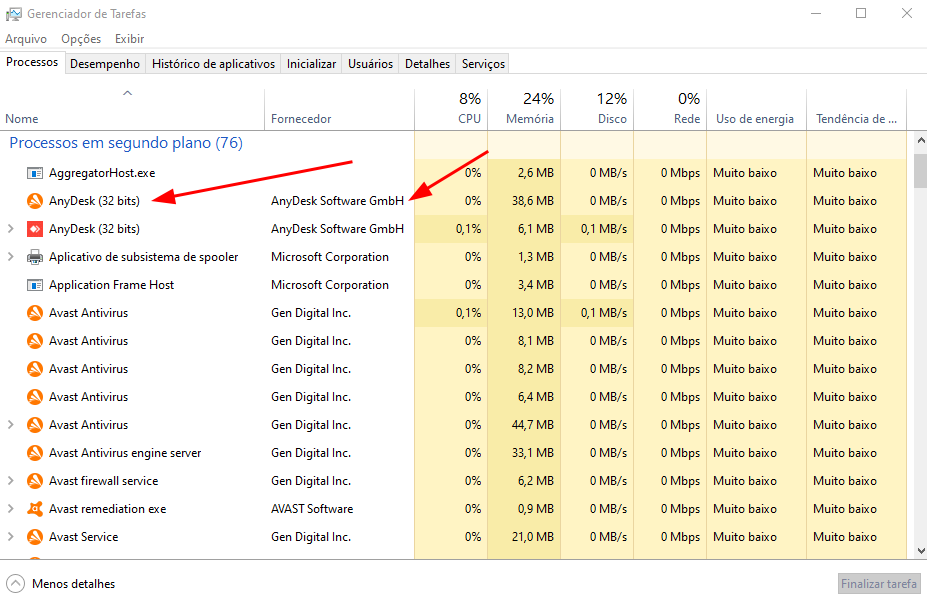Image resolution: width=927 pixels, height=605 pixels.
Task: Expand the Avast Antivirus 44,7 MB process
Action: [11, 425]
